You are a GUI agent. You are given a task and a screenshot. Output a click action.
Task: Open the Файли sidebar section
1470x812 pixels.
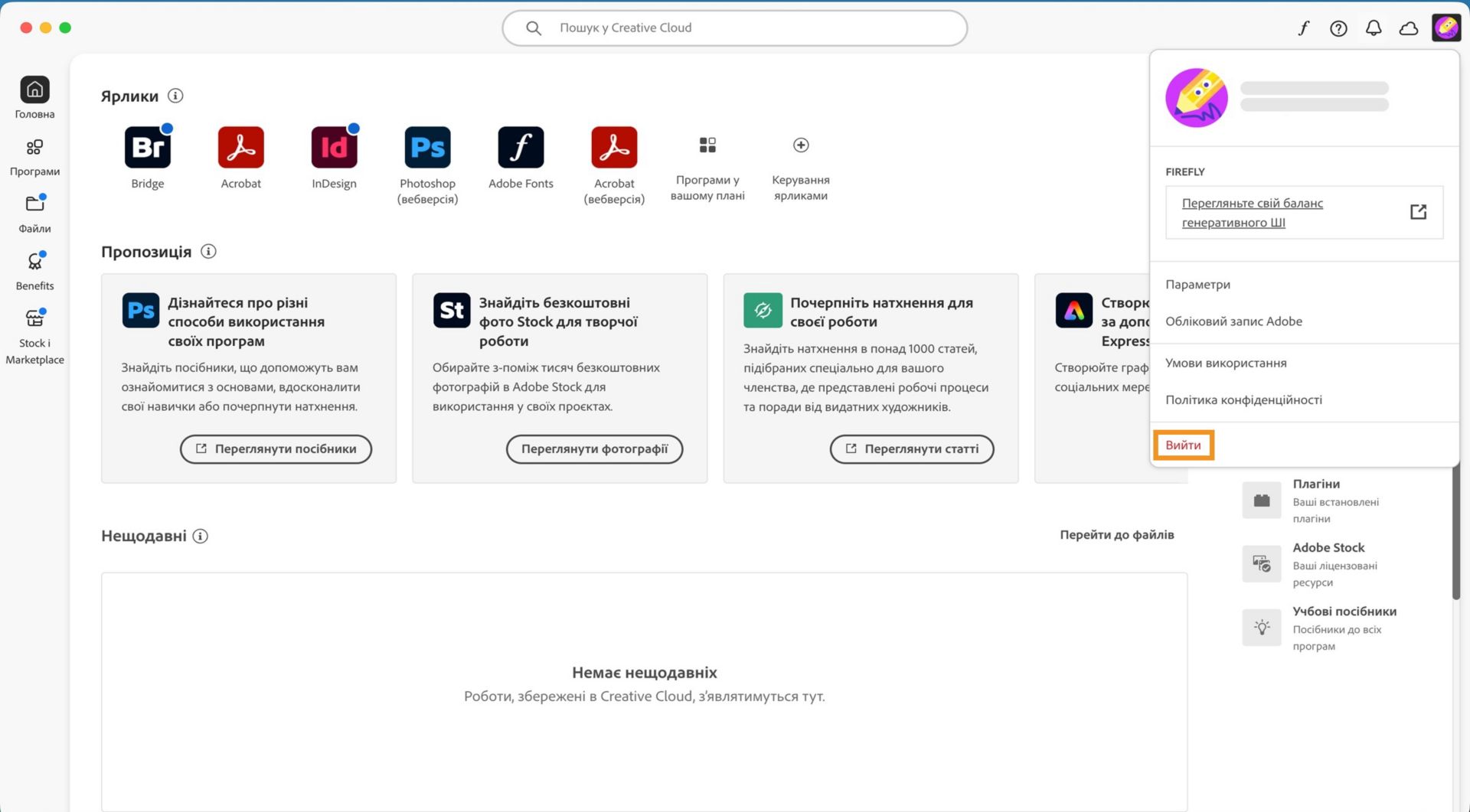click(34, 210)
